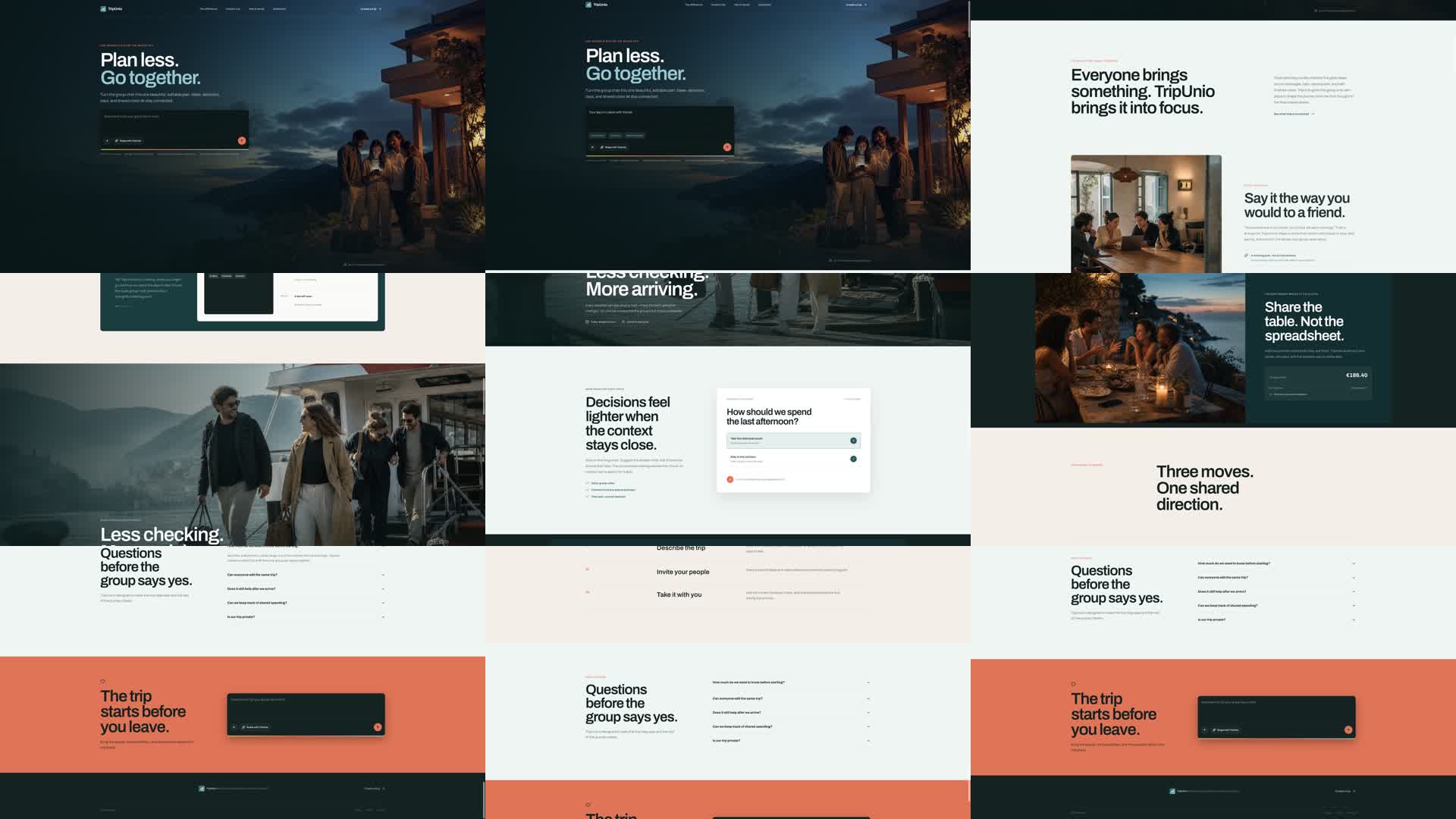
Task: Click the send arrow under 'Your days in Lisbon' prompt
Action: 727,147
